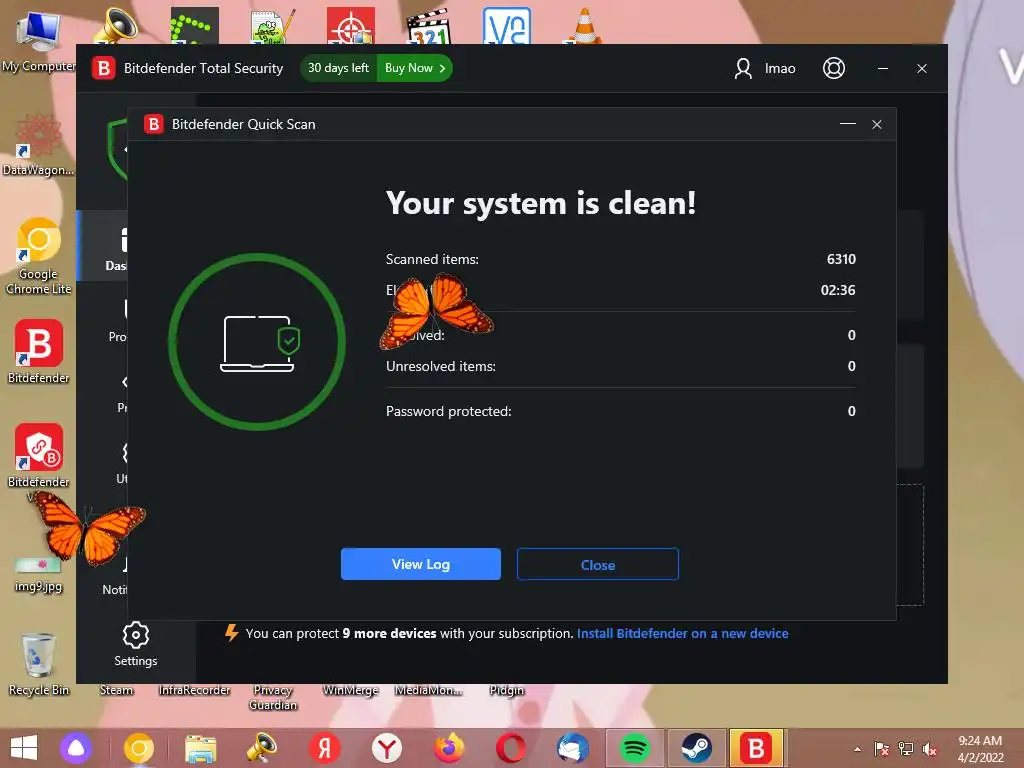Open img9.jpg desktop file
Viewport: 1024px width, 768px height.
pos(39,575)
